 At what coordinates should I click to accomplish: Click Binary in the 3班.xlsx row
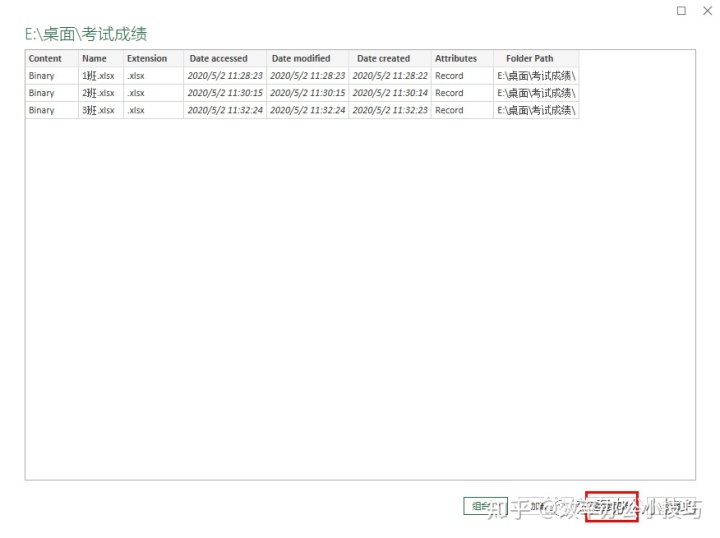pos(41,110)
